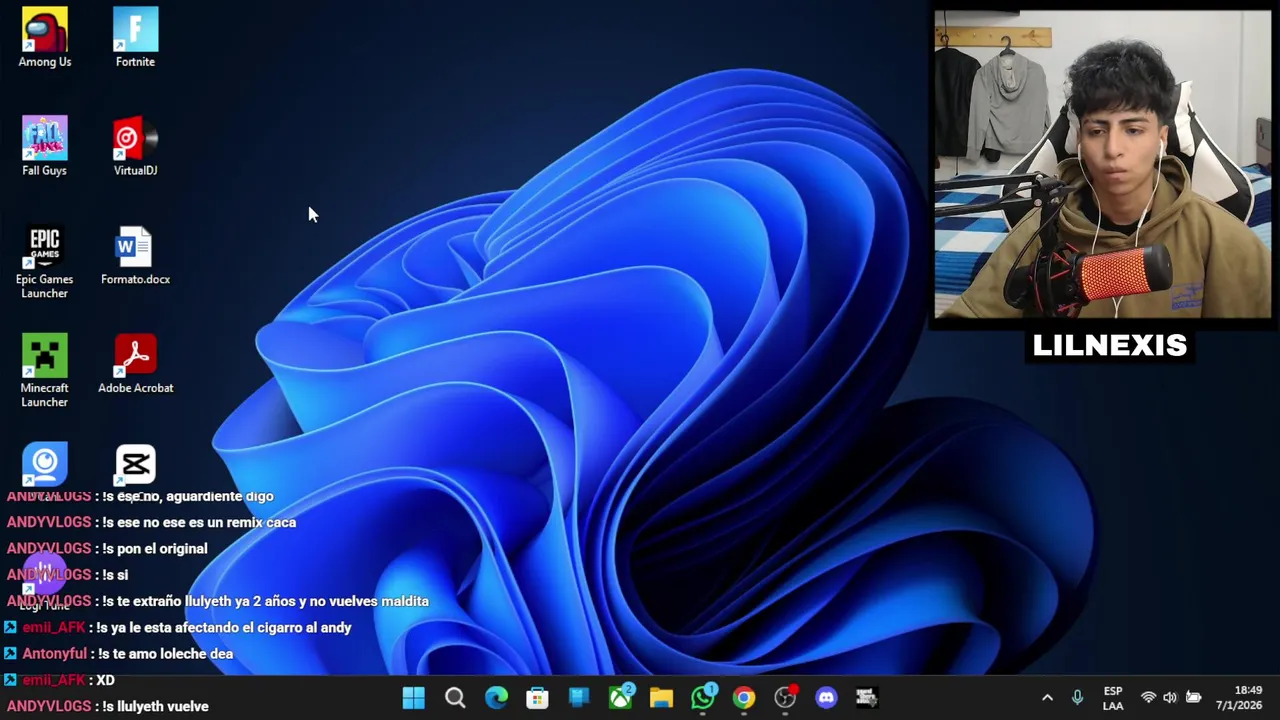The width and height of the screenshot is (1280, 720).
Task: Click the volume speaker tray icon
Action: [x=1170, y=697]
